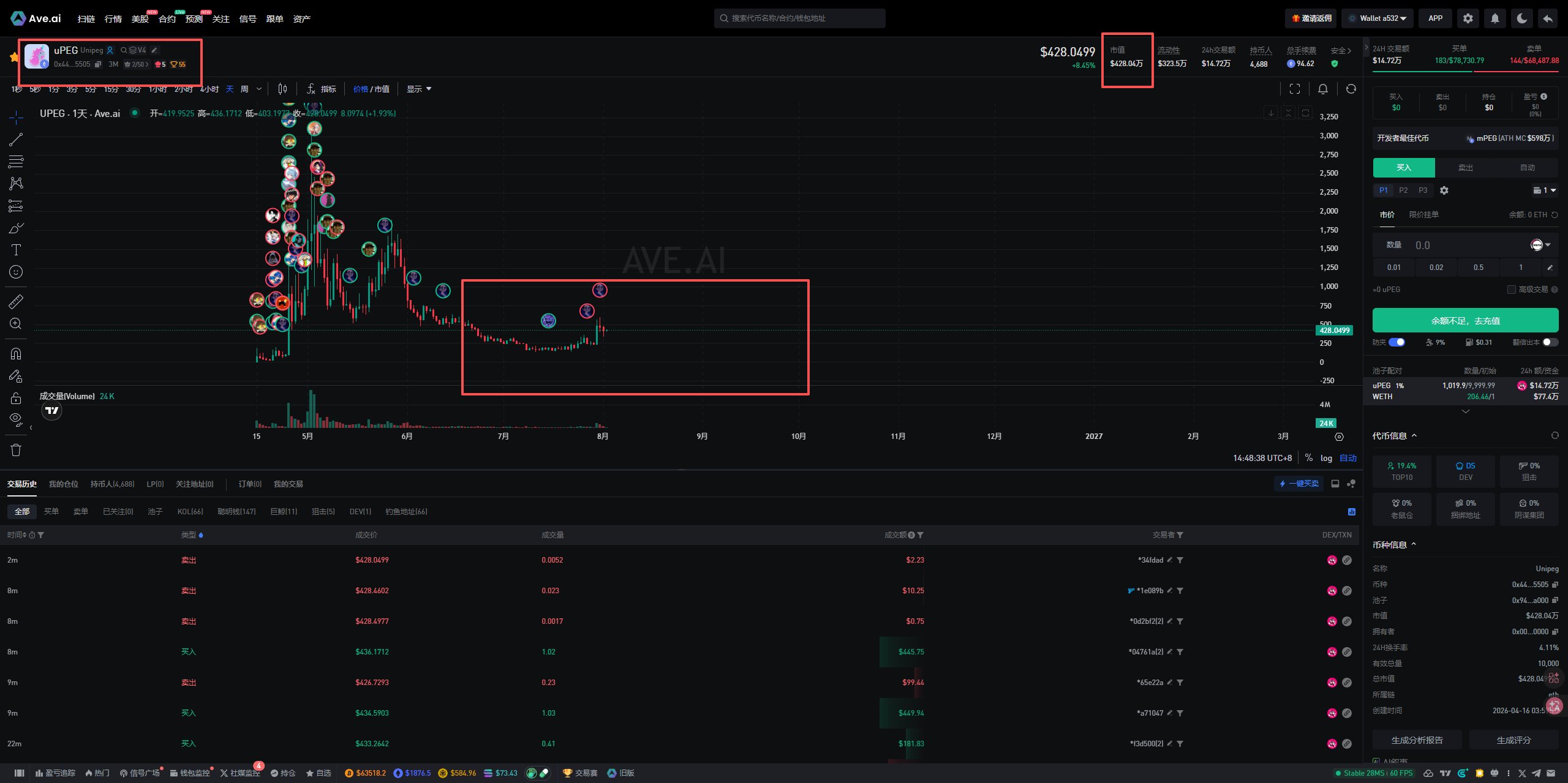Image resolution: width=1568 pixels, height=783 pixels.
Task: Open the 我的仓位 tab
Action: pyautogui.click(x=64, y=484)
